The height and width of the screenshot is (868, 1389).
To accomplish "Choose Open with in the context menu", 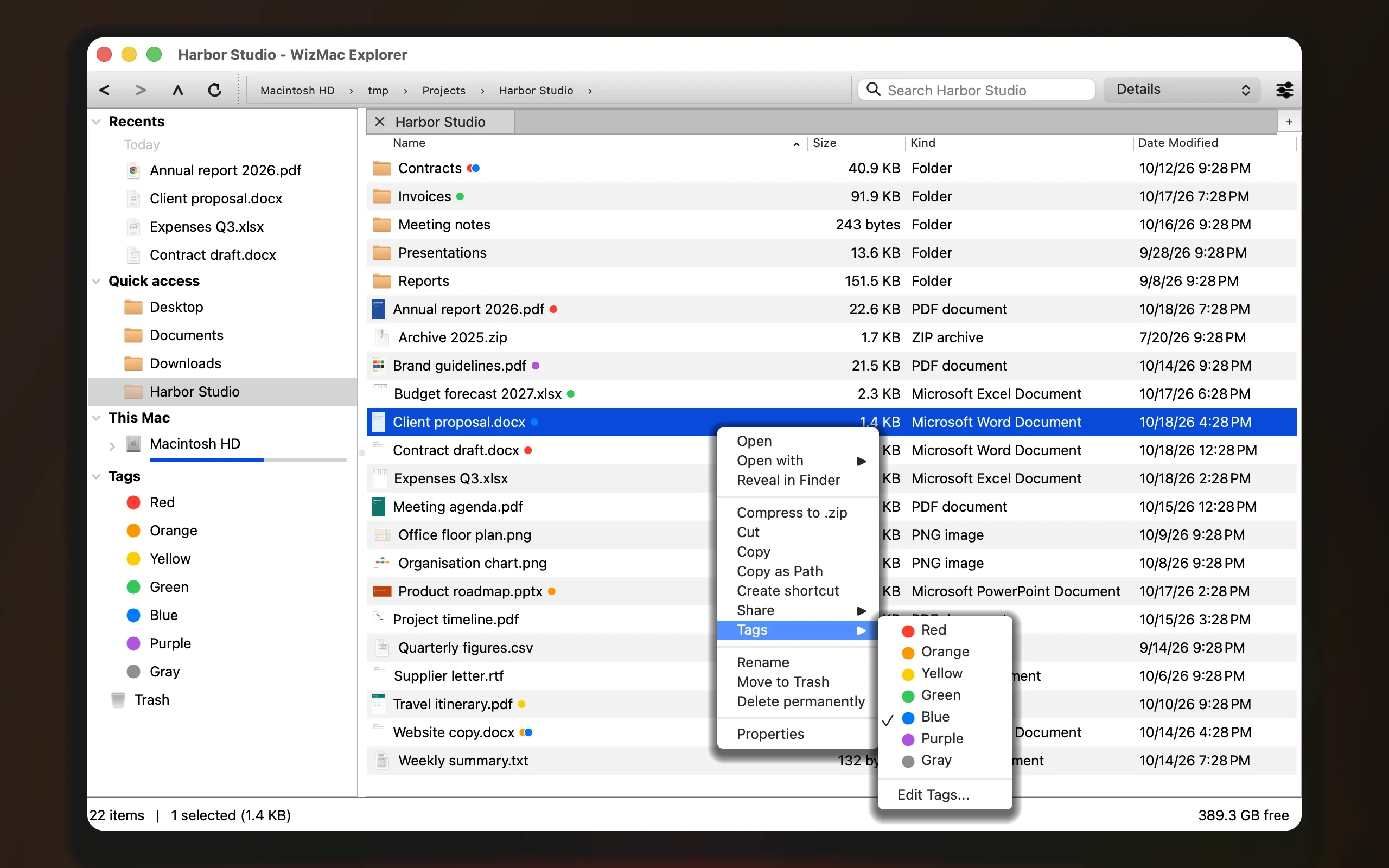I will click(798, 461).
